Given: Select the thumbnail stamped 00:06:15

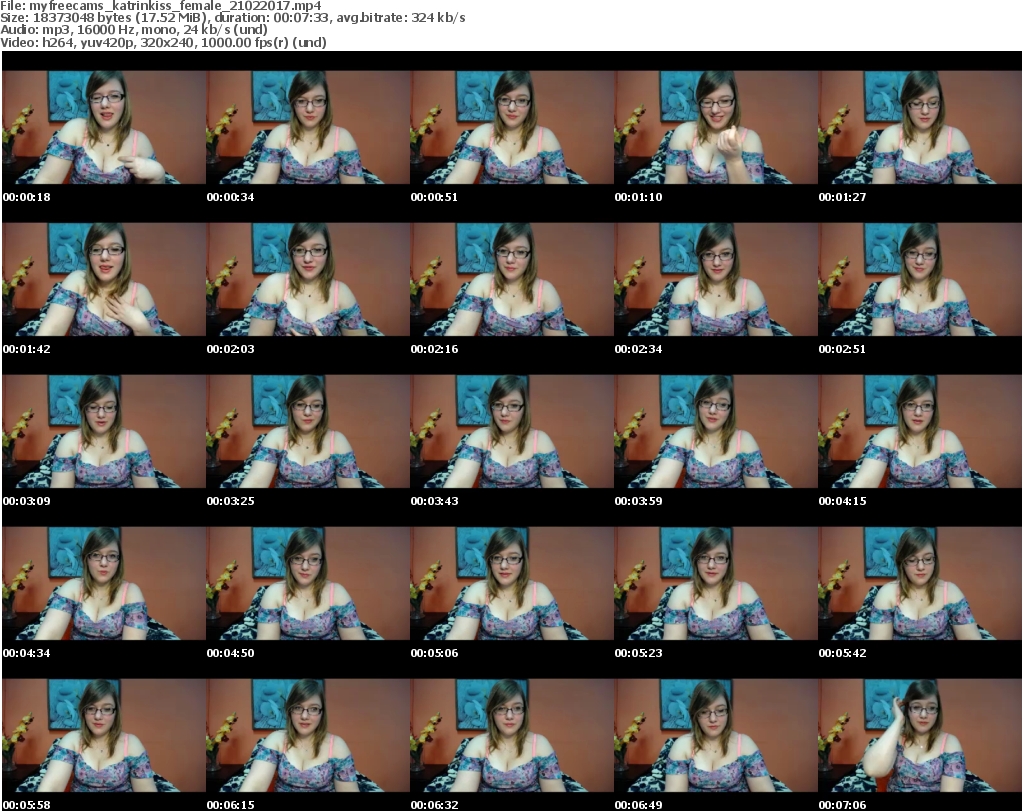Looking at the screenshot, I should (x=308, y=736).
